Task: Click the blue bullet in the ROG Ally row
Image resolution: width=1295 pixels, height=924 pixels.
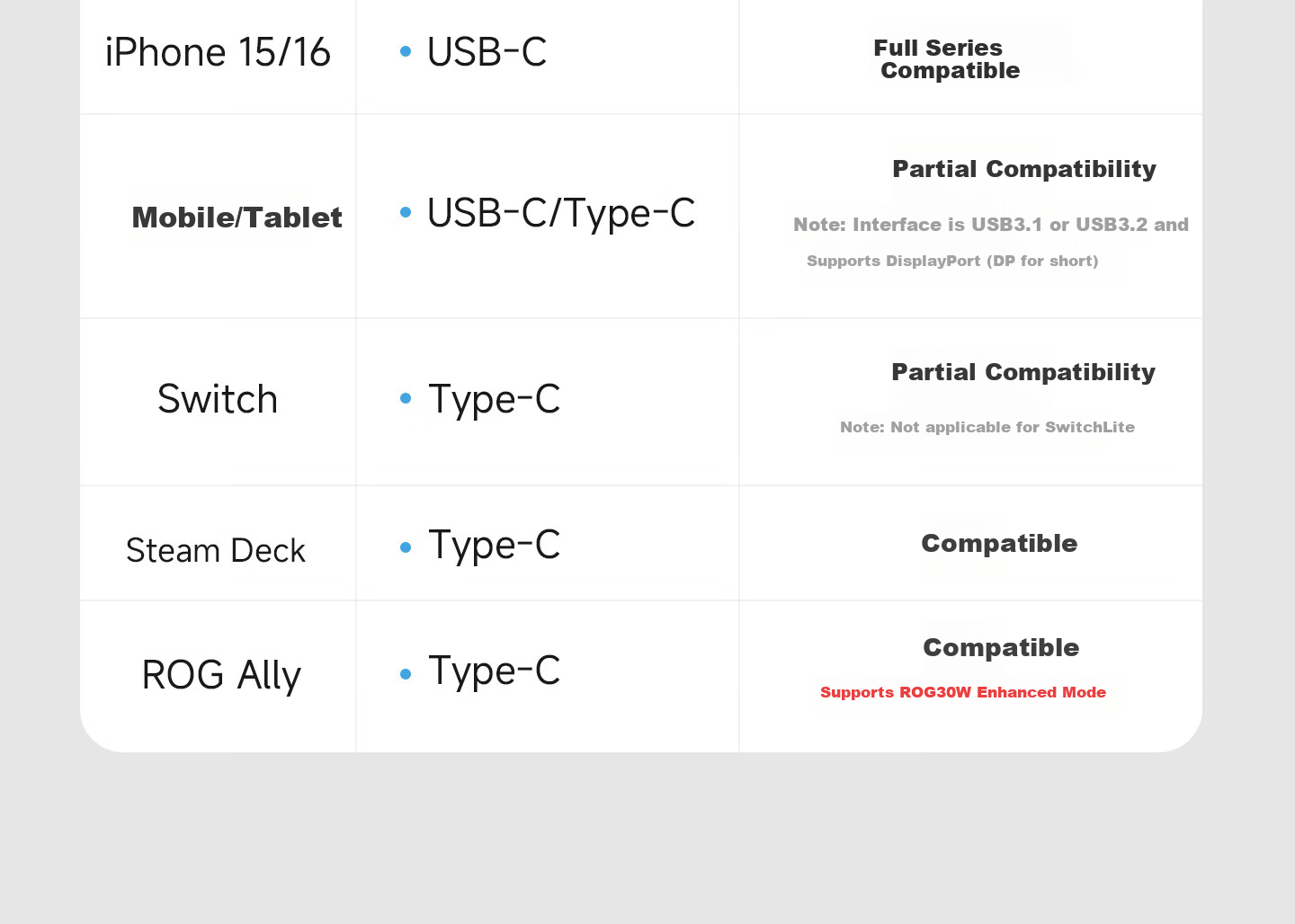Action: click(x=406, y=674)
